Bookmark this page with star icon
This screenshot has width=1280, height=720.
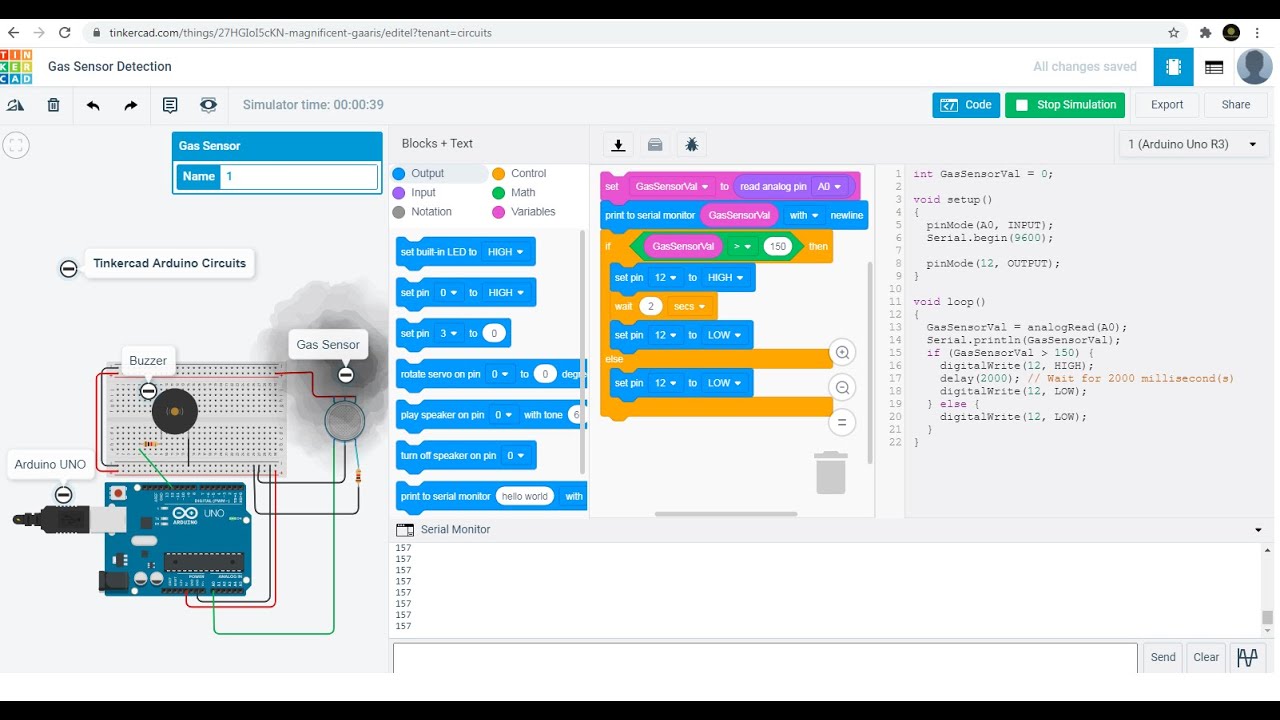tap(1174, 32)
